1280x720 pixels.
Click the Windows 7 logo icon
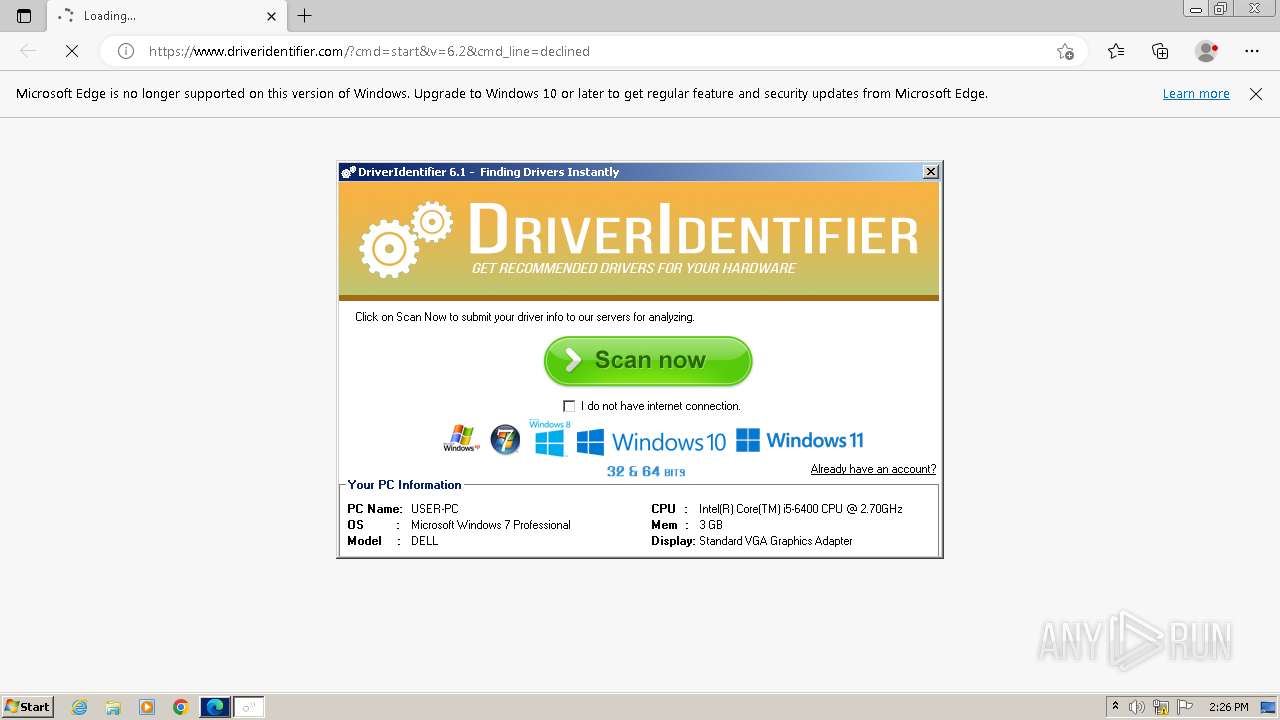[506, 440]
